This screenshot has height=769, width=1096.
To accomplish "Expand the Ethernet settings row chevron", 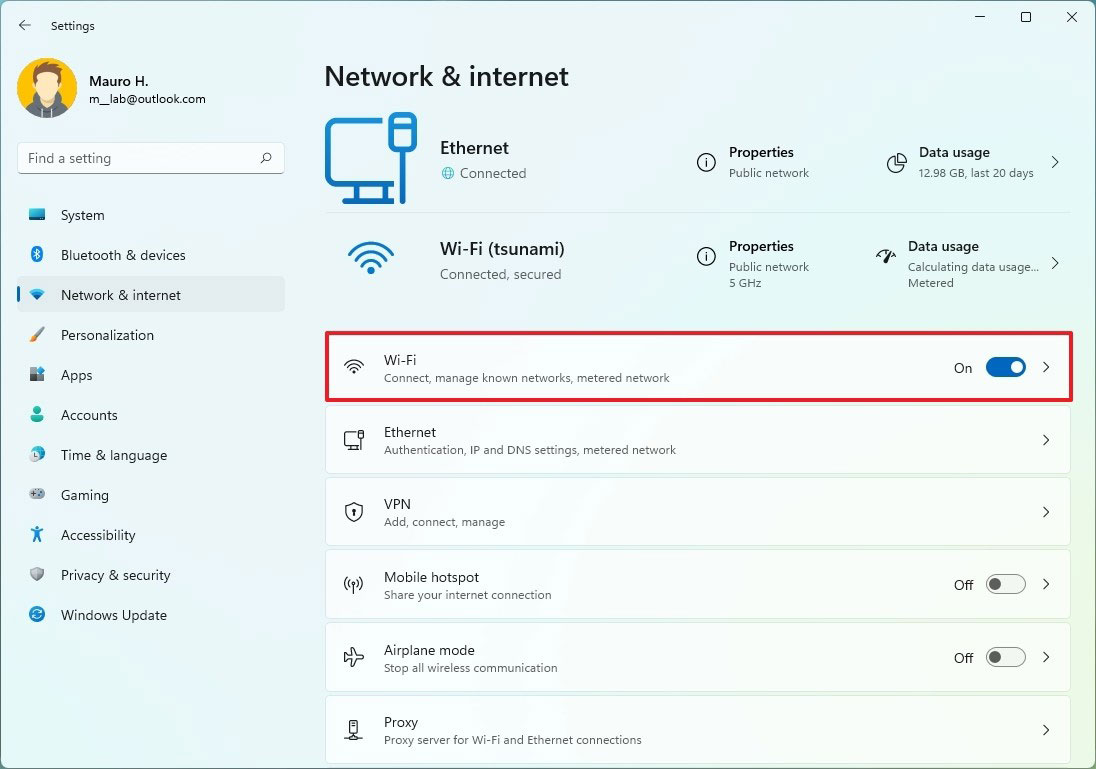I will tap(1046, 440).
